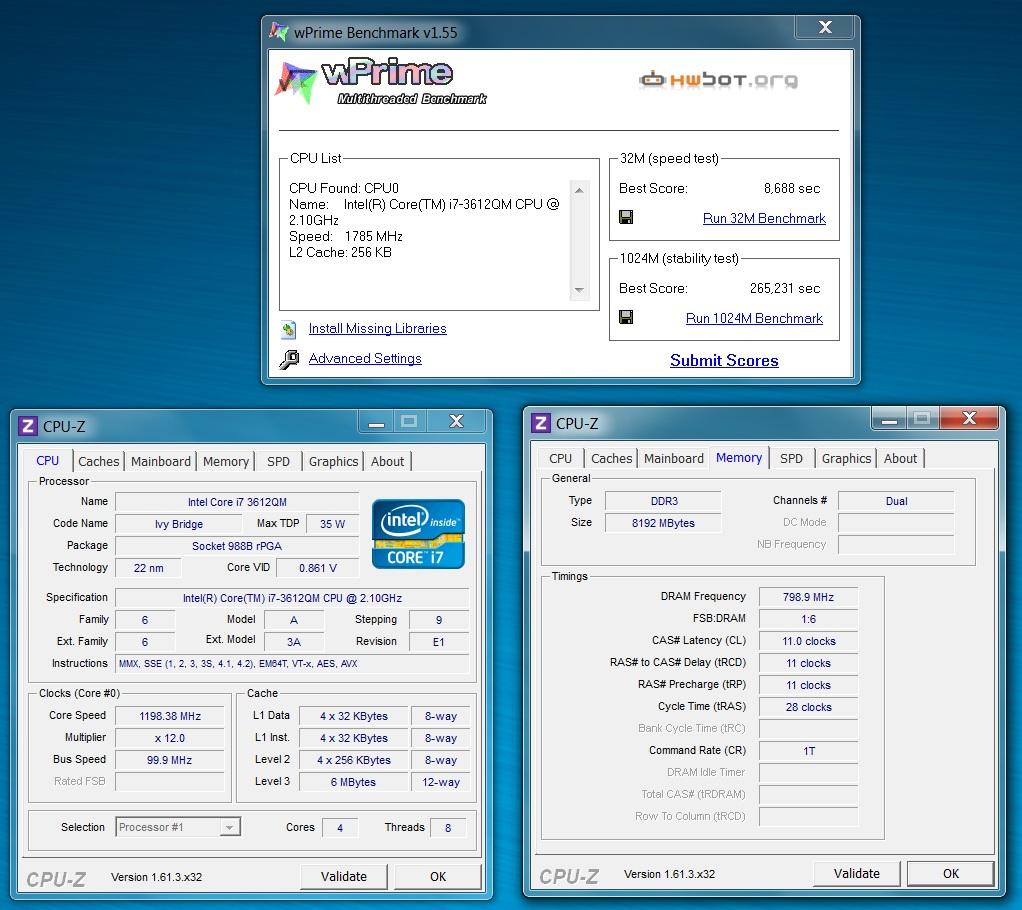The width and height of the screenshot is (1022, 910).
Task: Click the up arrow in the CPU List scrollbar
Action: click(x=579, y=190)
